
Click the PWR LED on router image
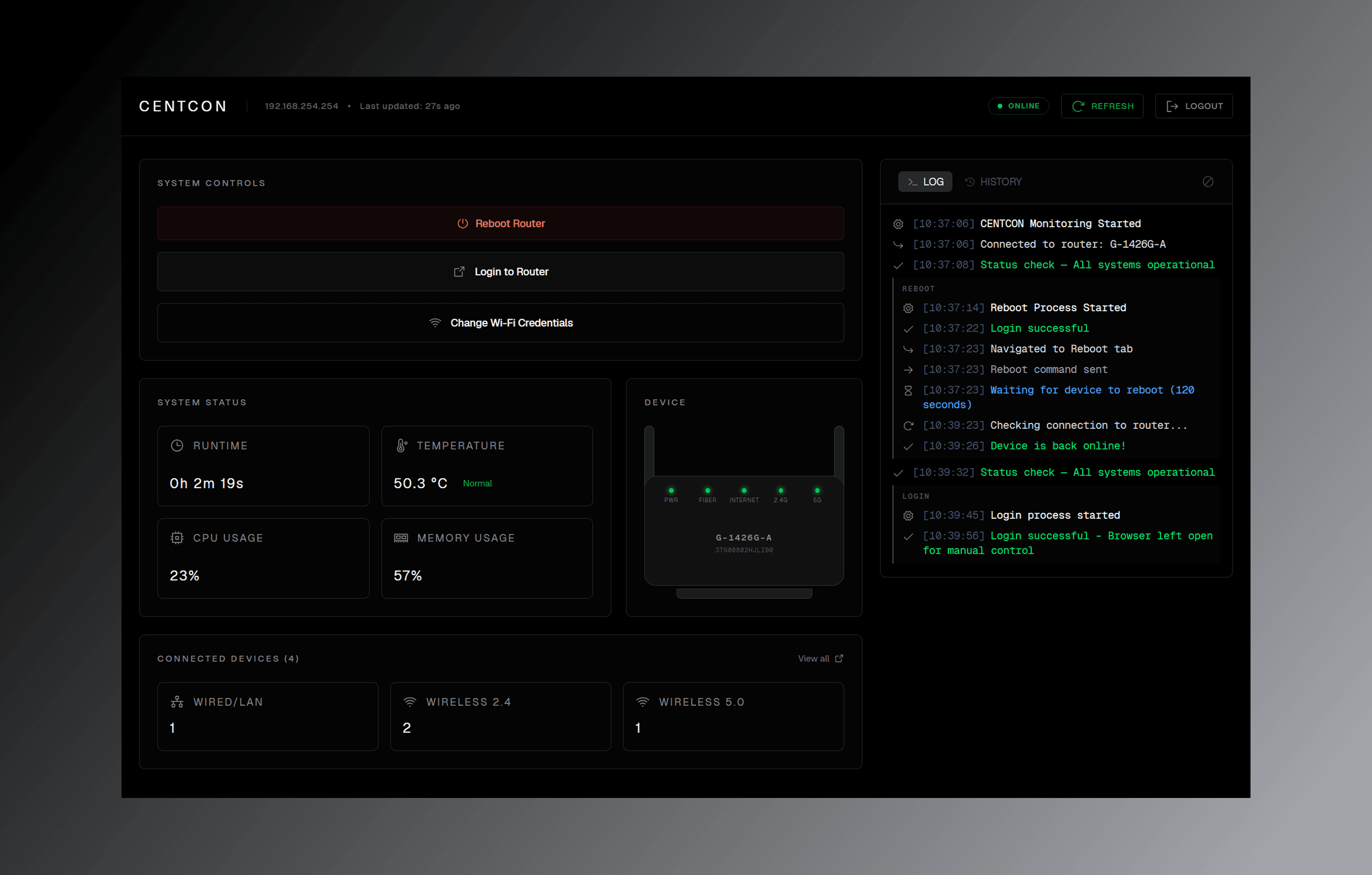coord(671,491)
